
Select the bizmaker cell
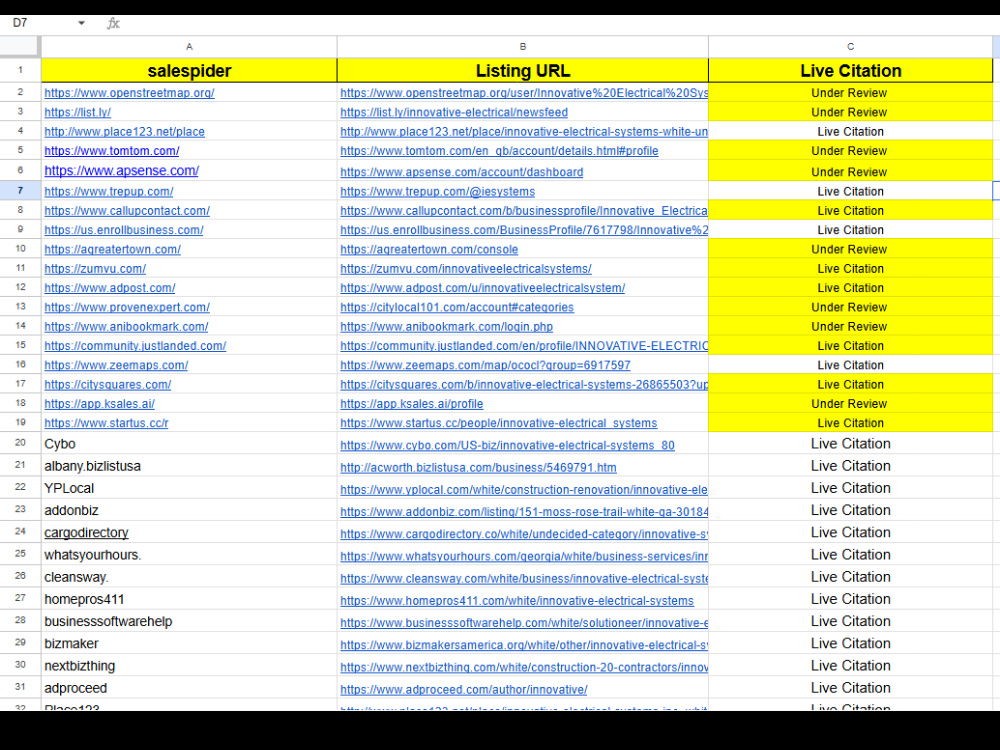189,643
